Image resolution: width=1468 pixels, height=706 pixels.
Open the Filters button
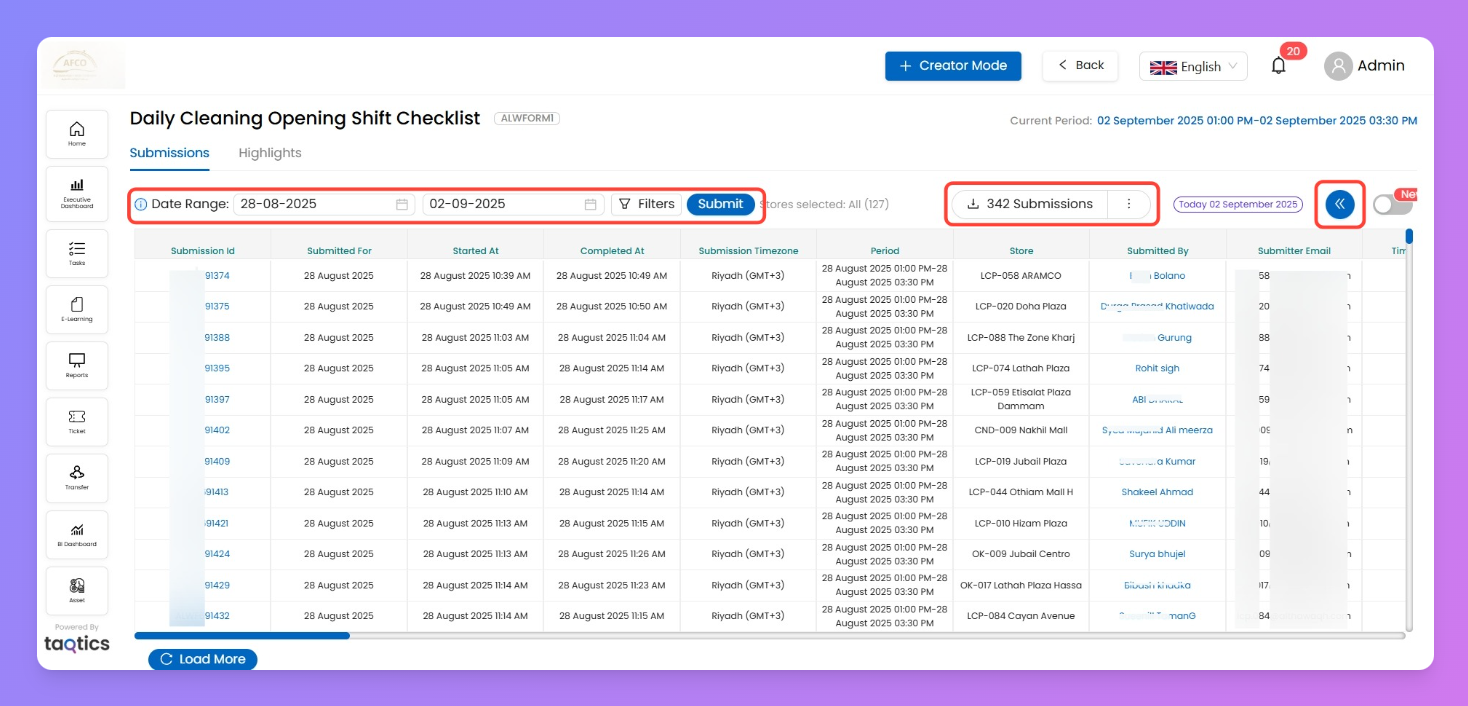646,204
